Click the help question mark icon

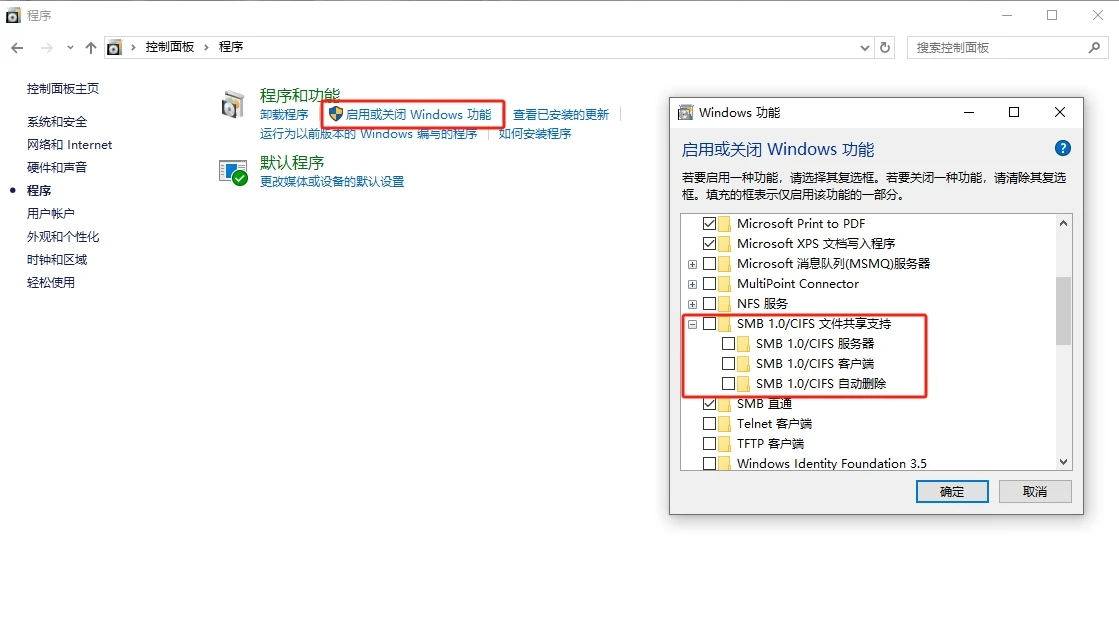(x=1062, y=148)
